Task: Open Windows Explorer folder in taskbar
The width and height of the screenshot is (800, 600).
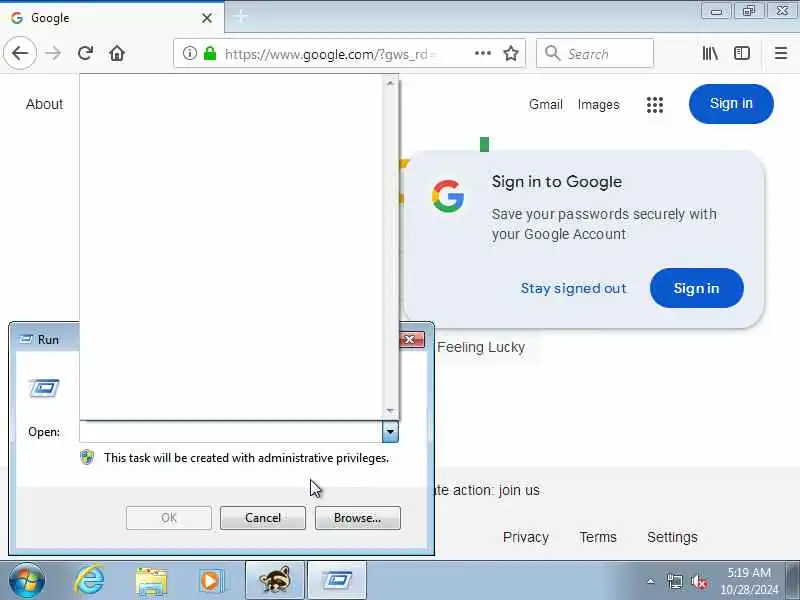Action: [151, 581]
